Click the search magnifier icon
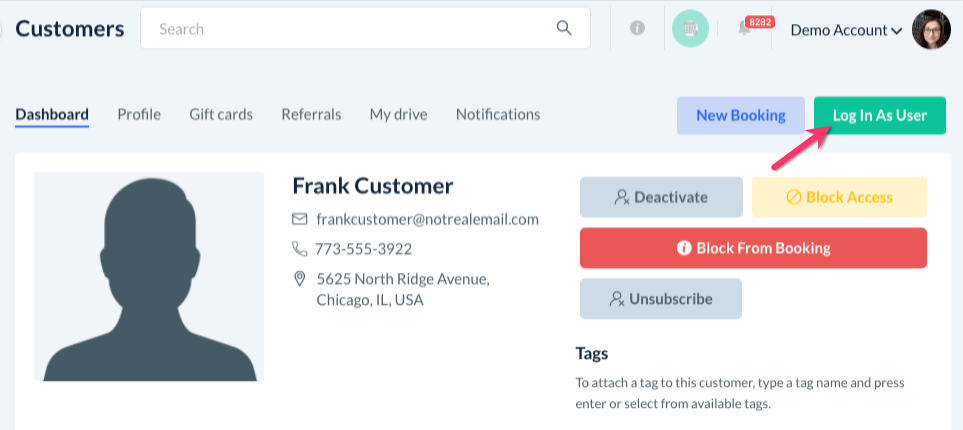 click(x=564, y=28)
